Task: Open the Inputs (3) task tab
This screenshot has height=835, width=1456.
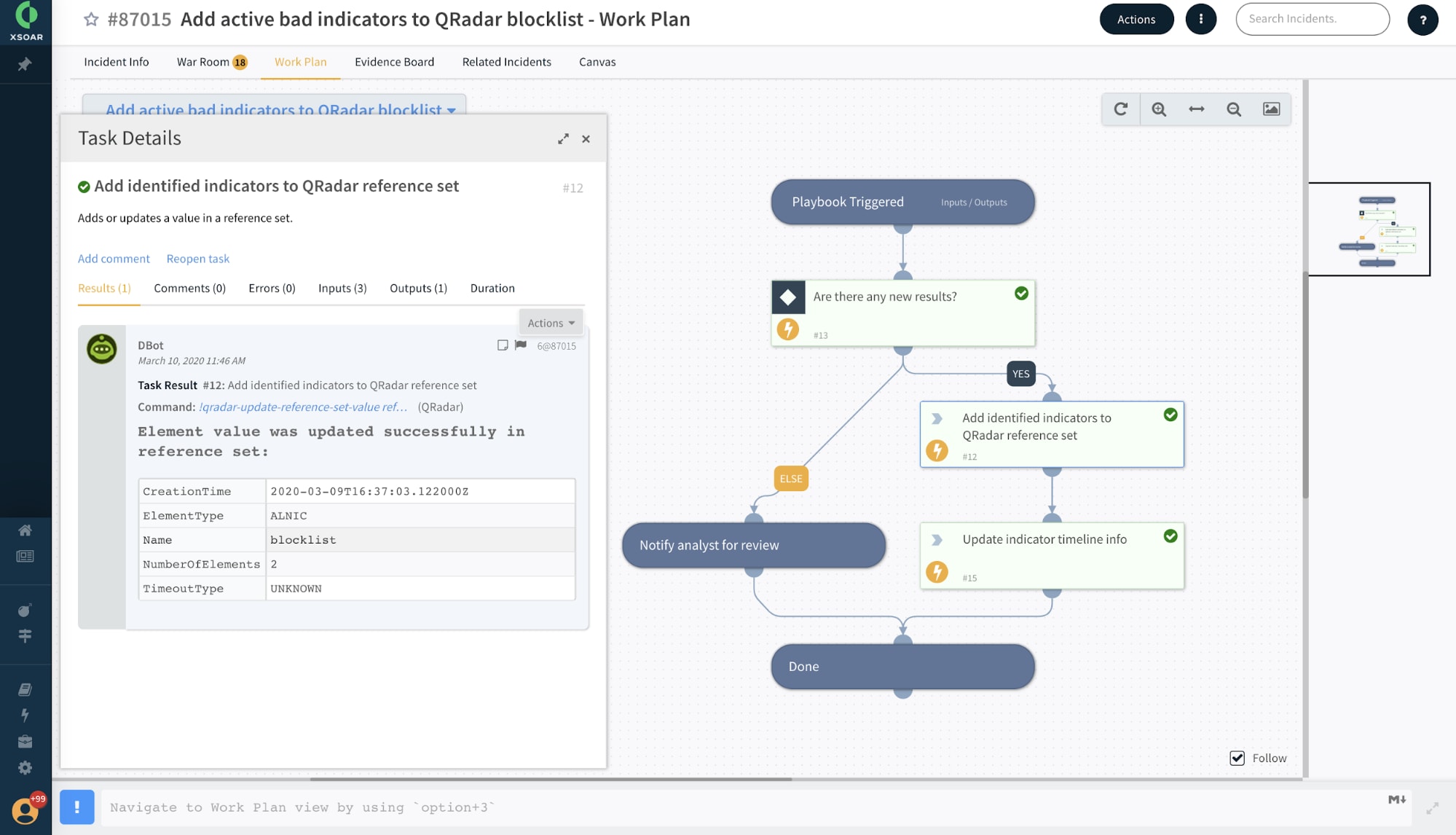Action: [342, 289]
